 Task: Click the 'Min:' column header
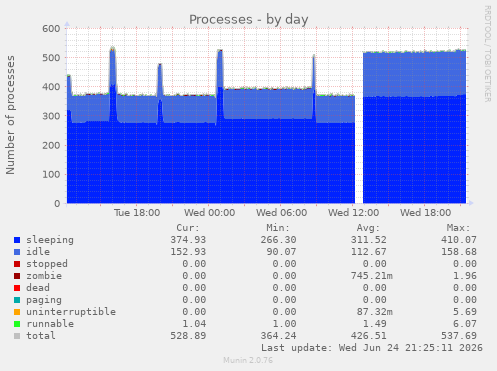click(278, 228)
